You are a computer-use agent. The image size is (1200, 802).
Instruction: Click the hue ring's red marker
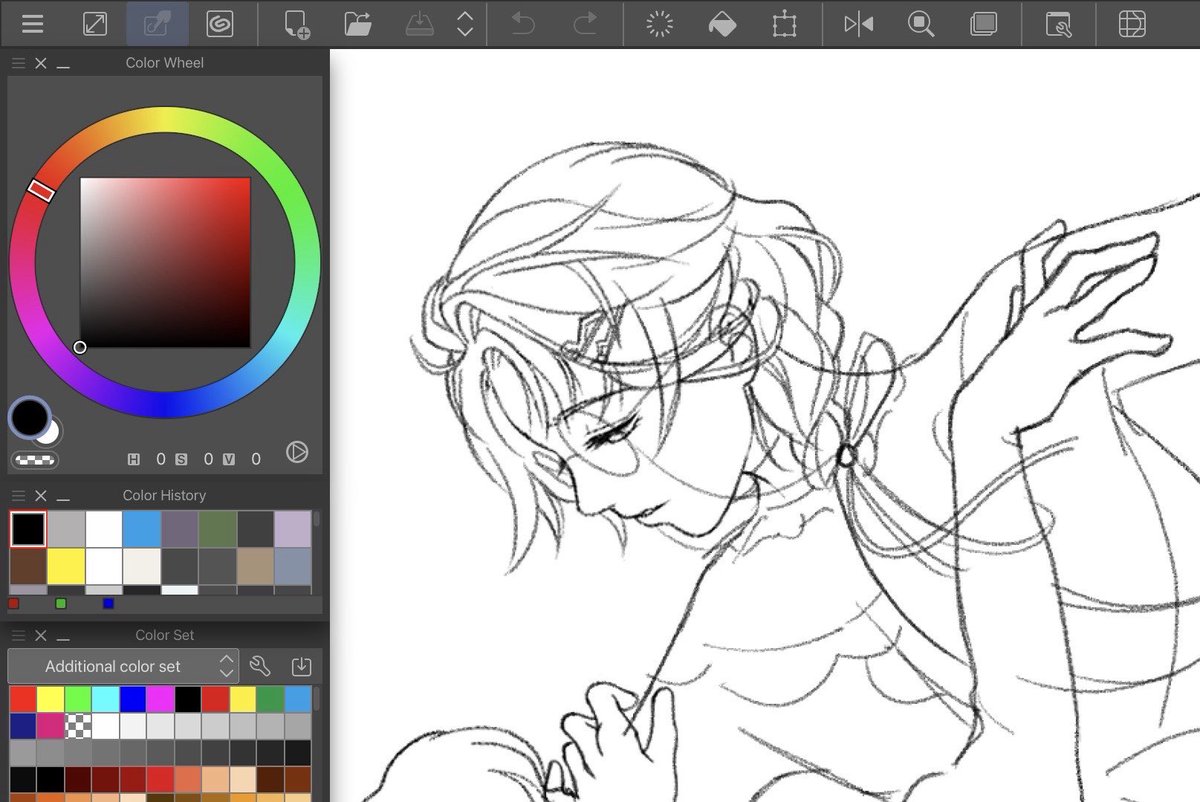pos(40,190)
